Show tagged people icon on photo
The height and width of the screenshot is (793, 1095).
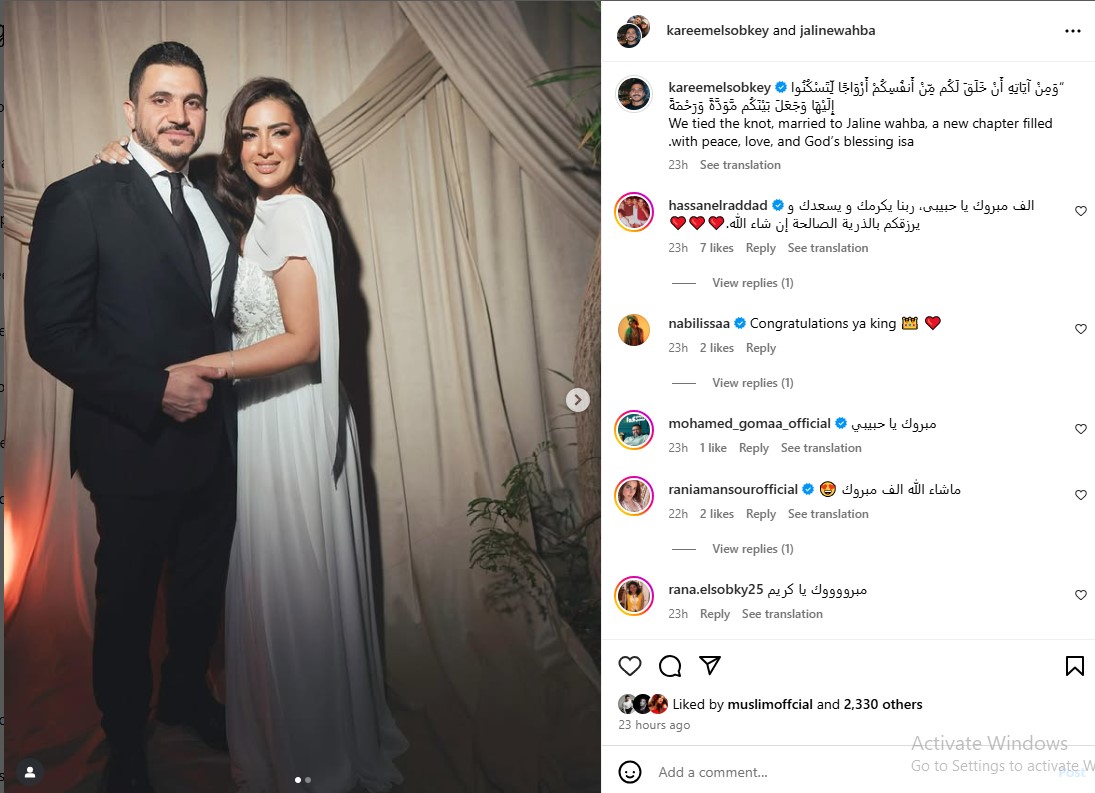point(30,772)
